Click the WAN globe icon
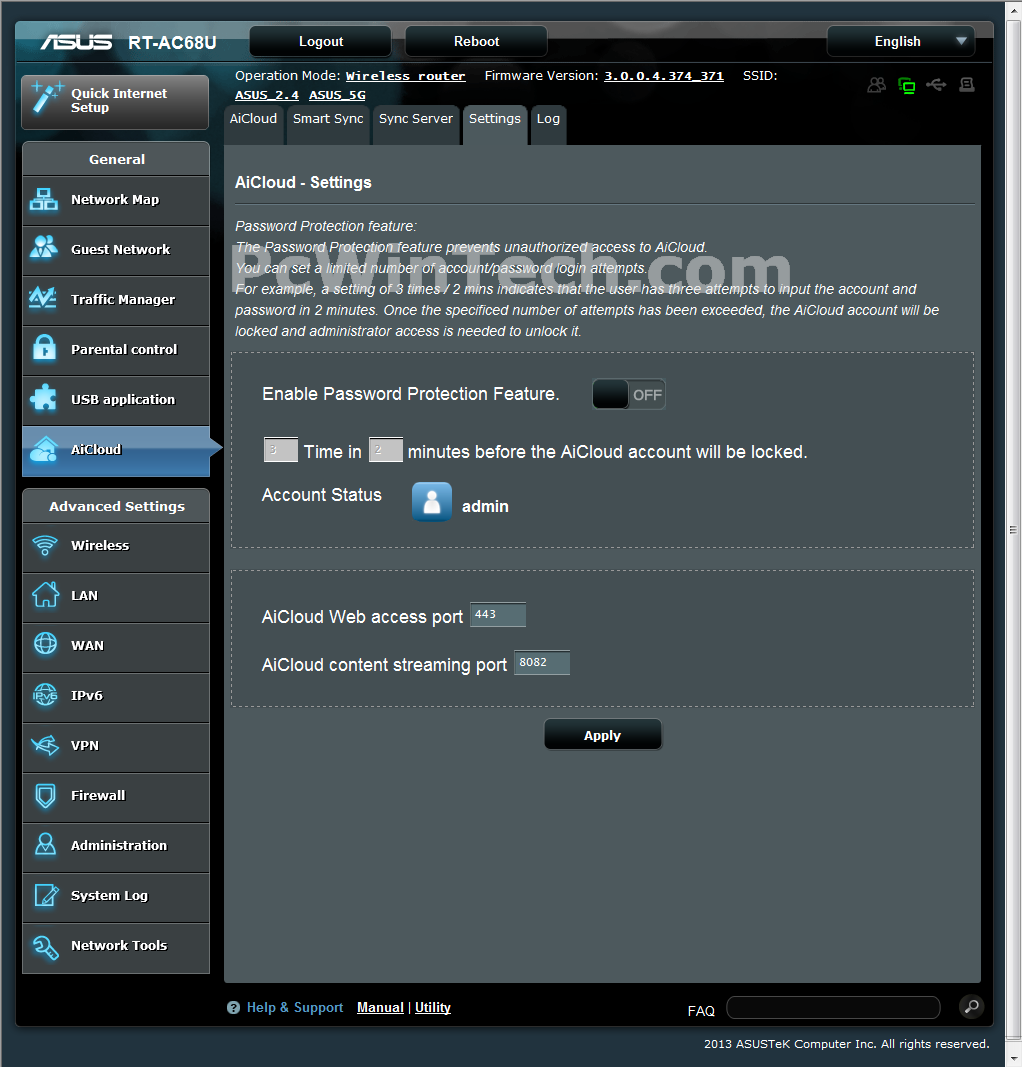Screen dimensions: 1022x1067 pos(46,644)
